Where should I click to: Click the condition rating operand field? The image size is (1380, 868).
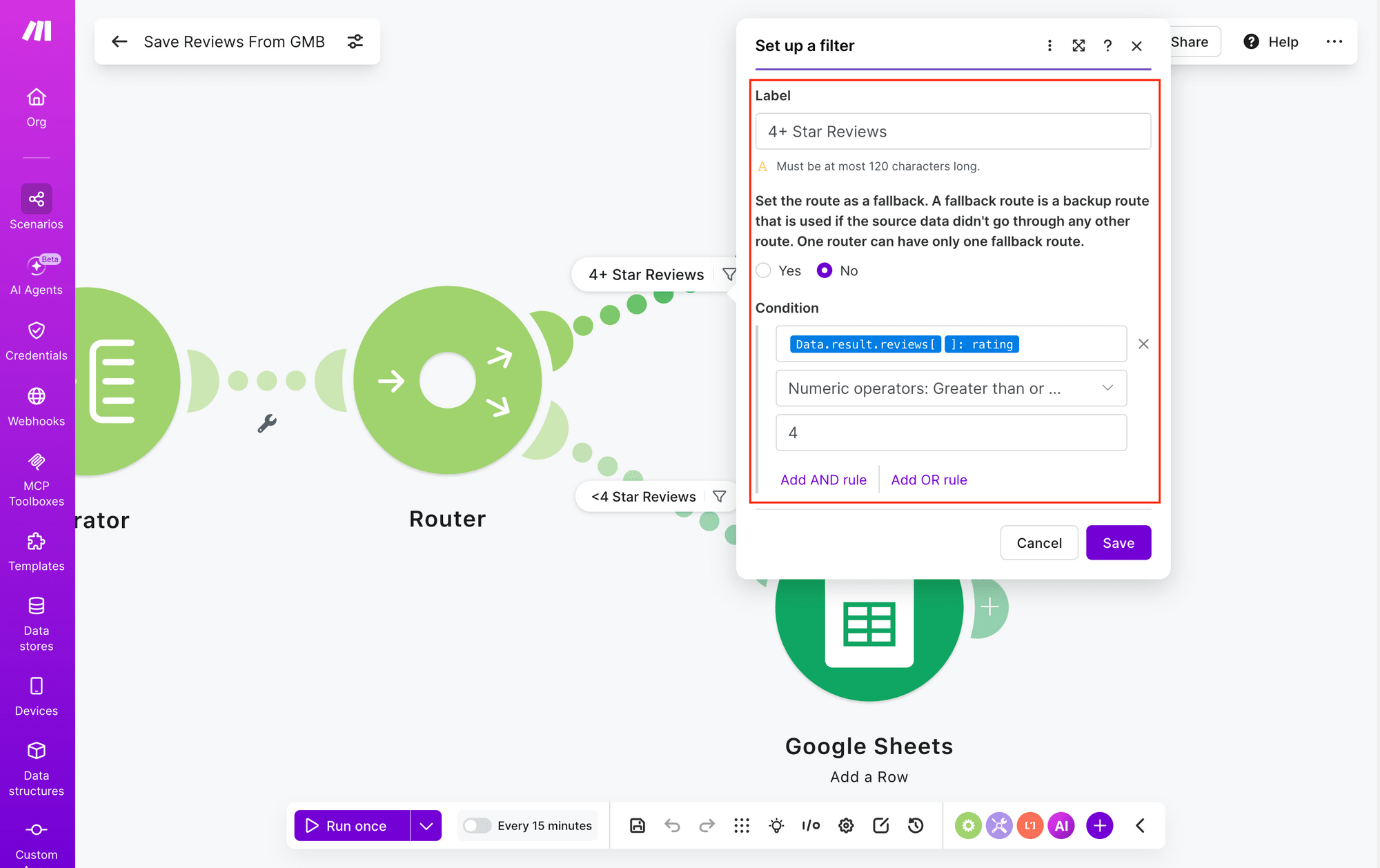[951, 344]
